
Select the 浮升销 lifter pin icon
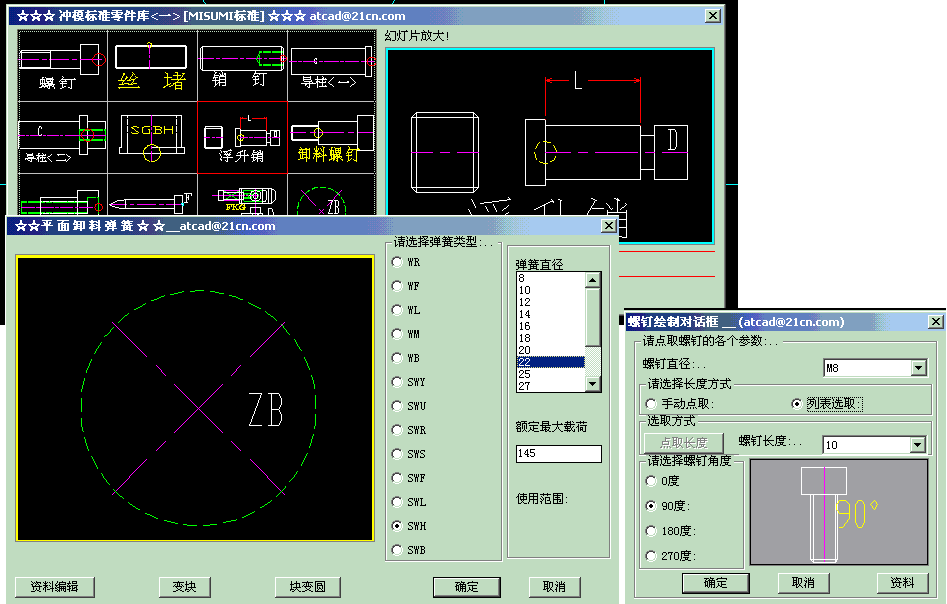point(242,136)
